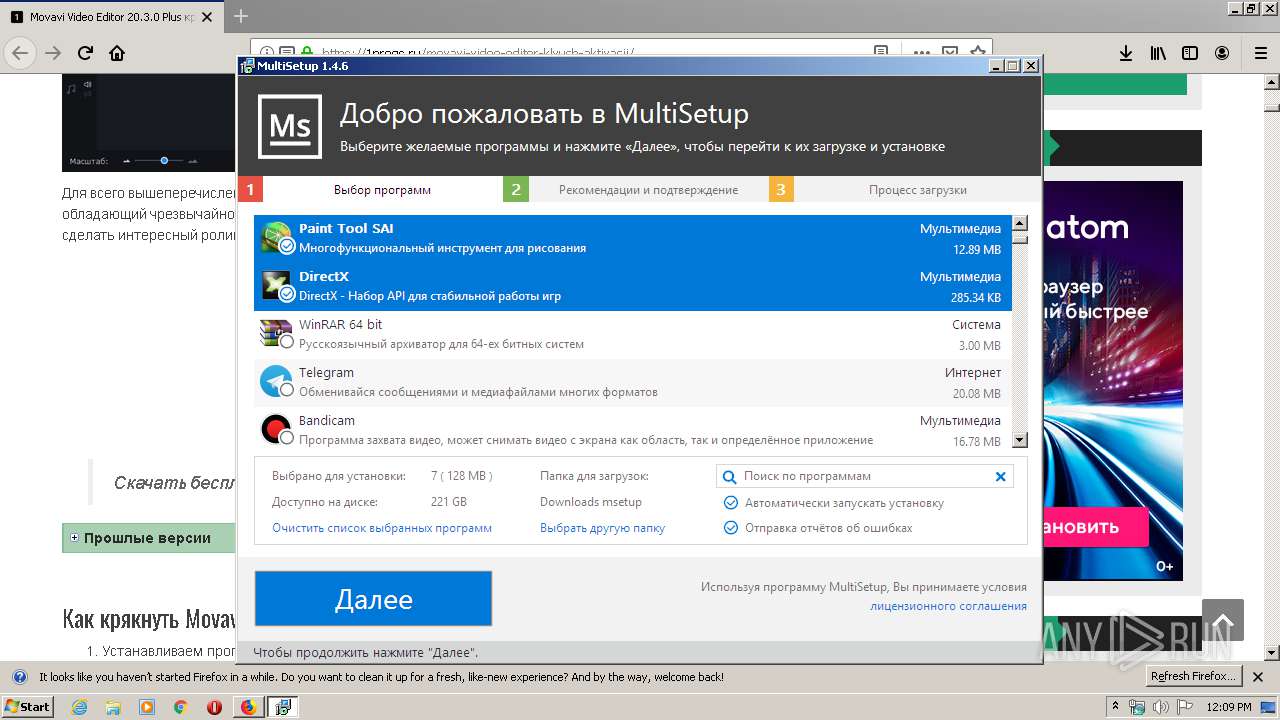The width and height of the screenshot is (1280, 720).
Task: Click the Интернет category of Telegram
Action: pyautogui.click(x=973, y=373)
